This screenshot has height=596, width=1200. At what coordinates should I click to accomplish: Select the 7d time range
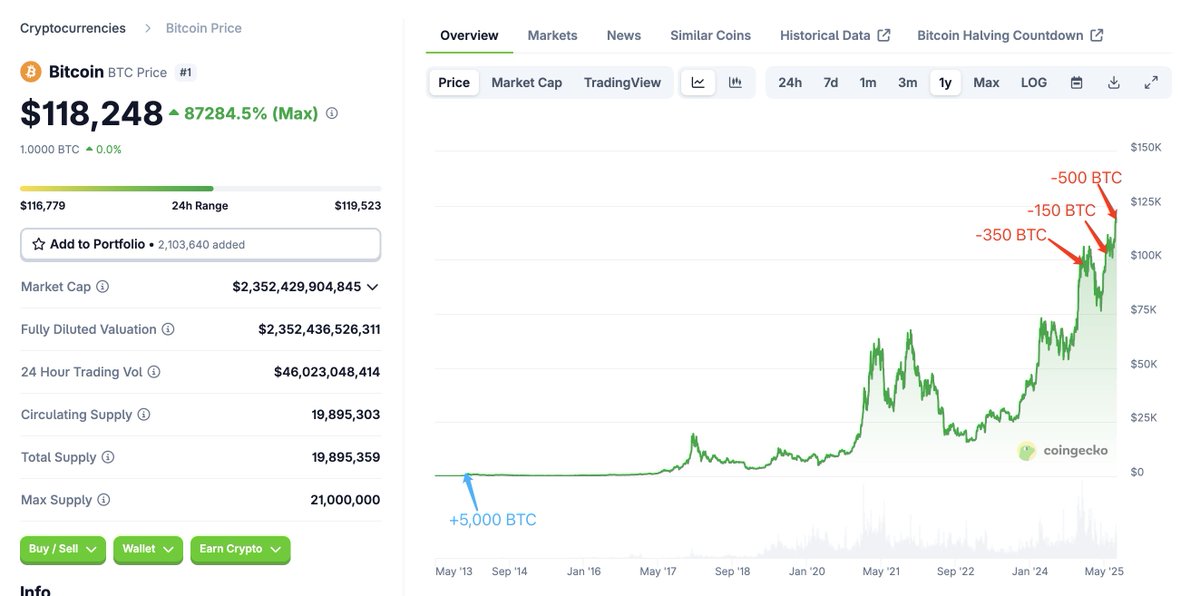[831, 82]
